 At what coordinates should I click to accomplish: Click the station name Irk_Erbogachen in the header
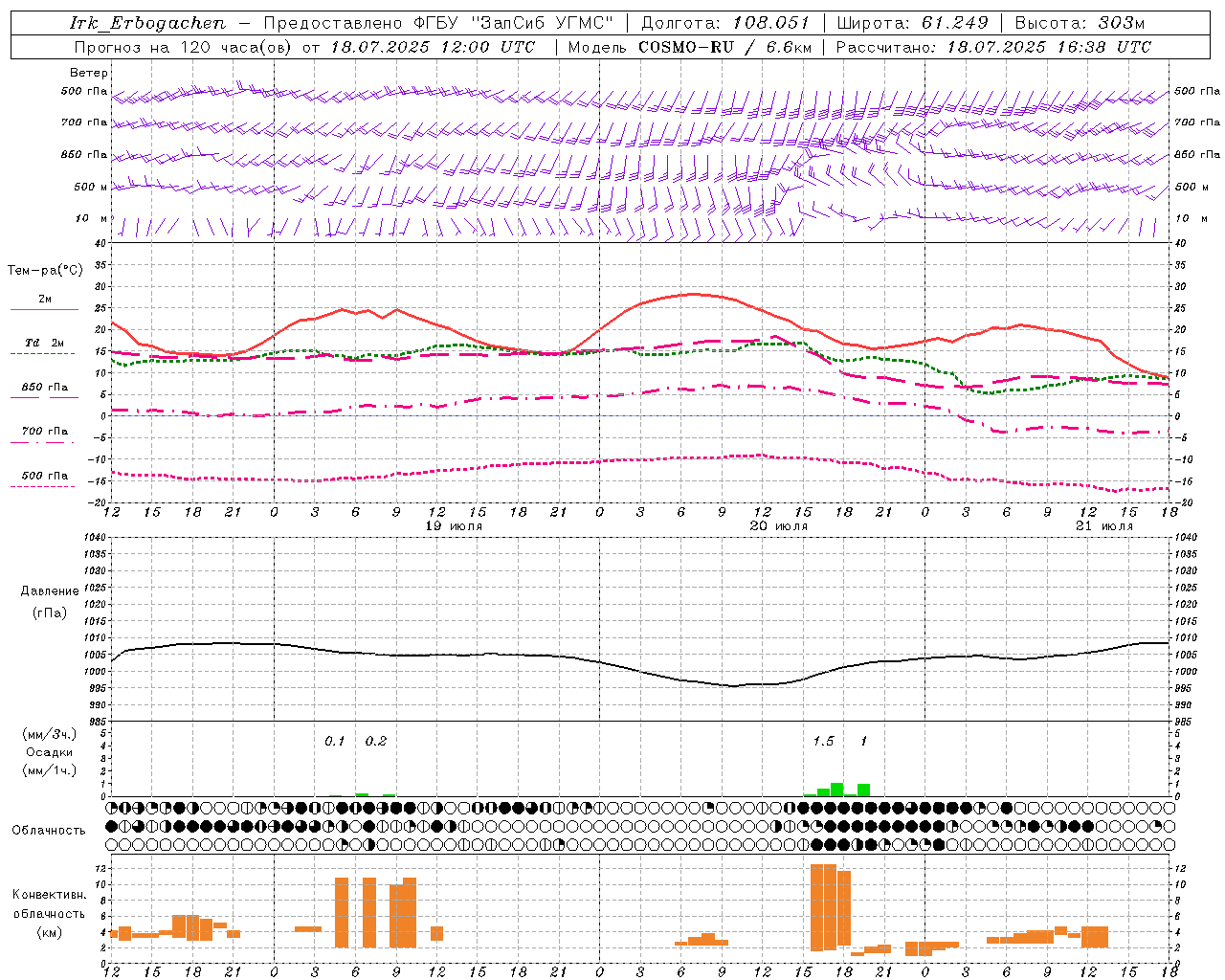[x=148, y=23]
